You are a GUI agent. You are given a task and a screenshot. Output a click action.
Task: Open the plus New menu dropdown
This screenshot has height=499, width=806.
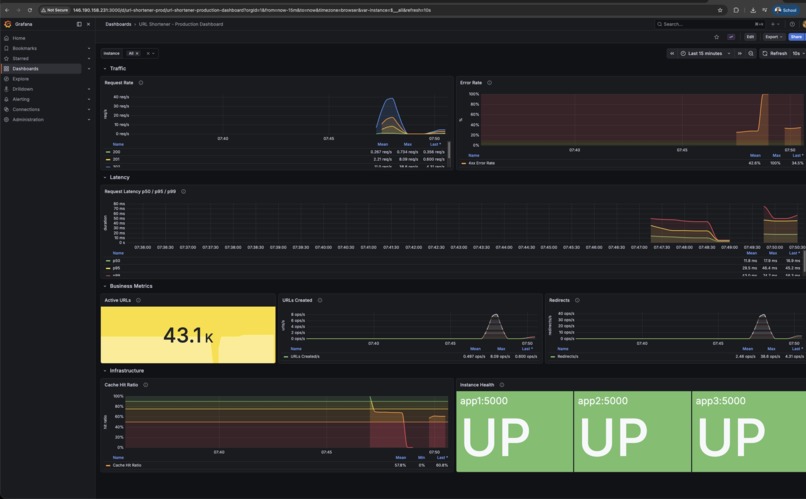pos(775,24)
